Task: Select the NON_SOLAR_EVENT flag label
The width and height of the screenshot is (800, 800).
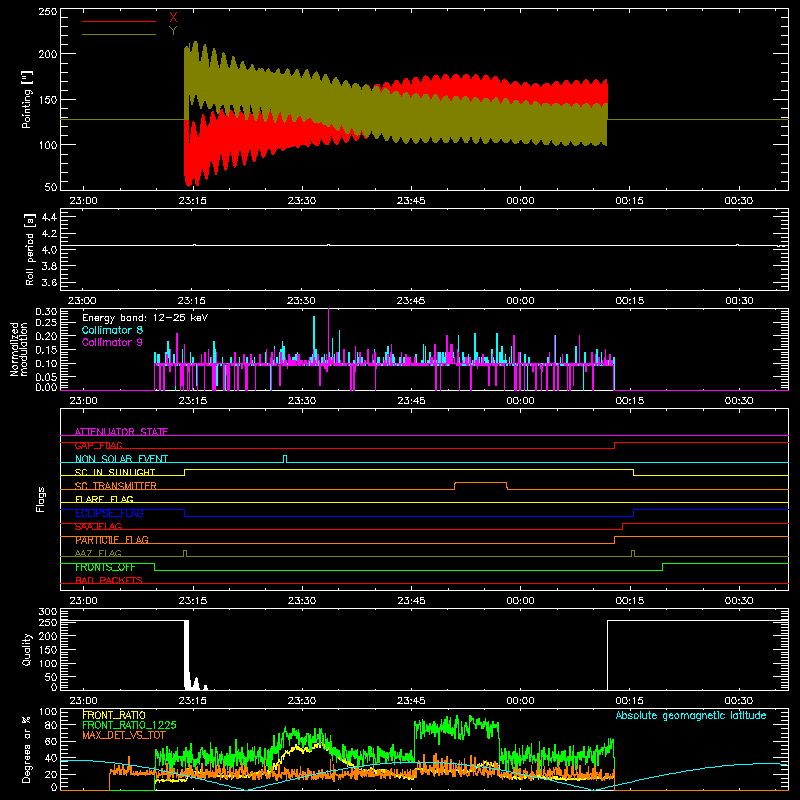Action: click(121, 459)
